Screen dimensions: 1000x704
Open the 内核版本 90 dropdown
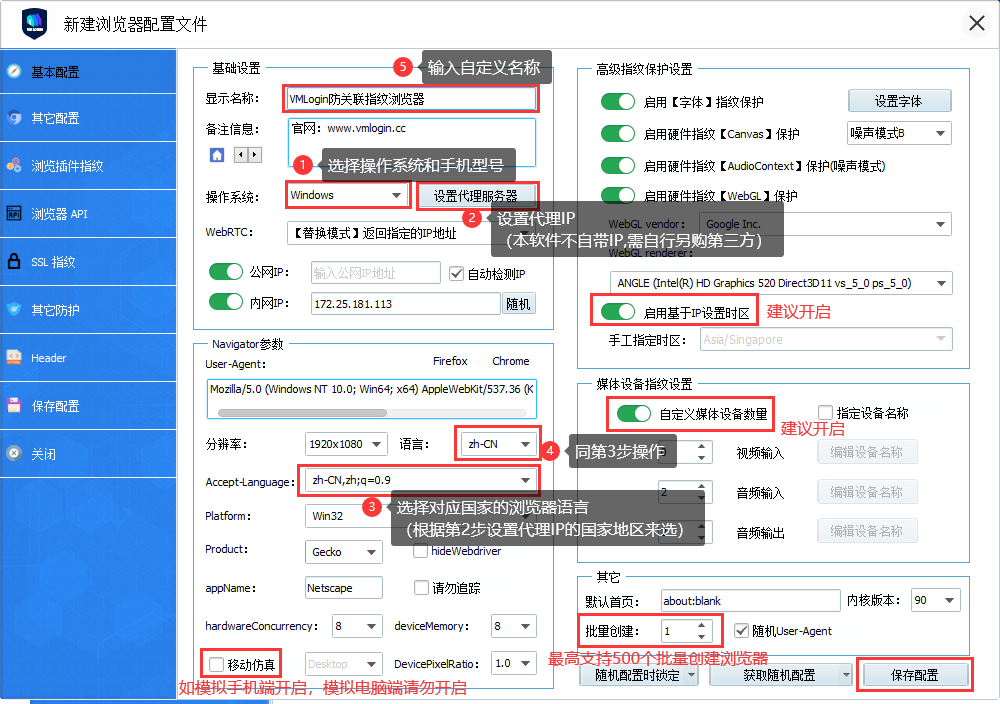936,600
